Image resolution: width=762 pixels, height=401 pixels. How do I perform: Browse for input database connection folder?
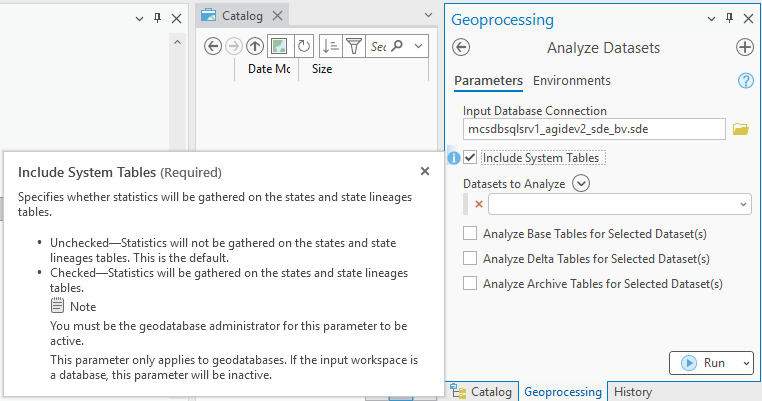[740, 129]
